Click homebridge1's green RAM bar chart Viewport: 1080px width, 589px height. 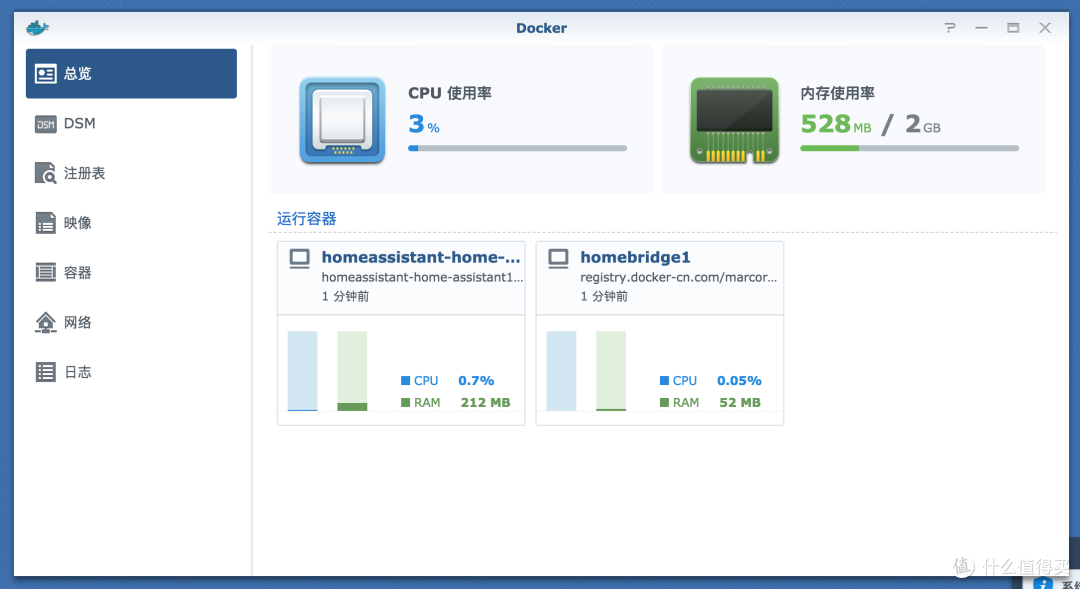point(611,371)
